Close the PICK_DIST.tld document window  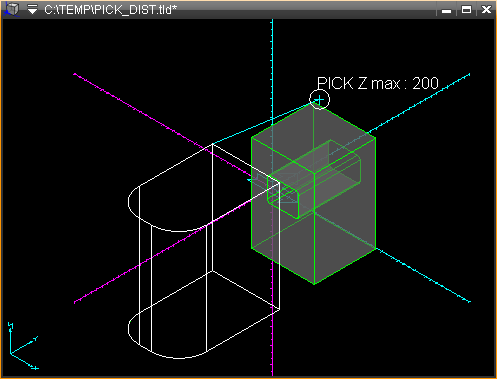(486, 10)
